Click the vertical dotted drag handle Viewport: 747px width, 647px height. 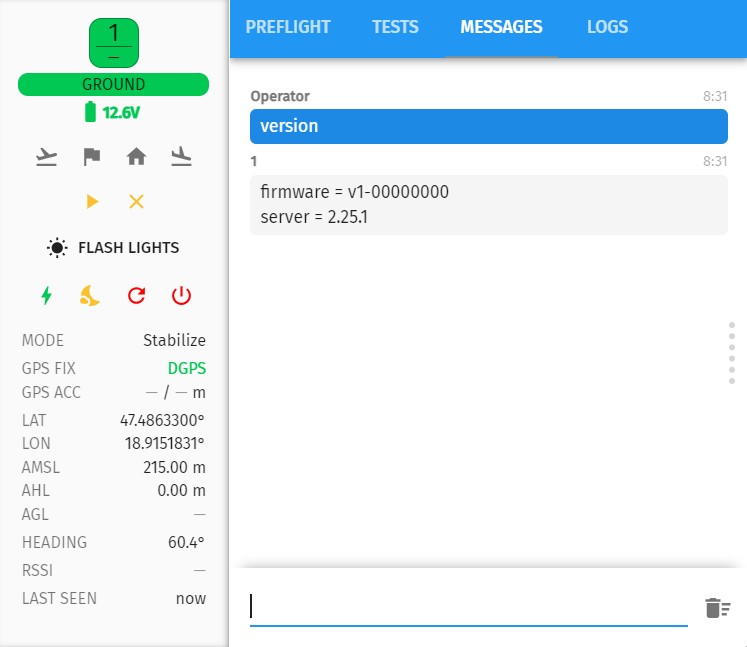point(732,353)
